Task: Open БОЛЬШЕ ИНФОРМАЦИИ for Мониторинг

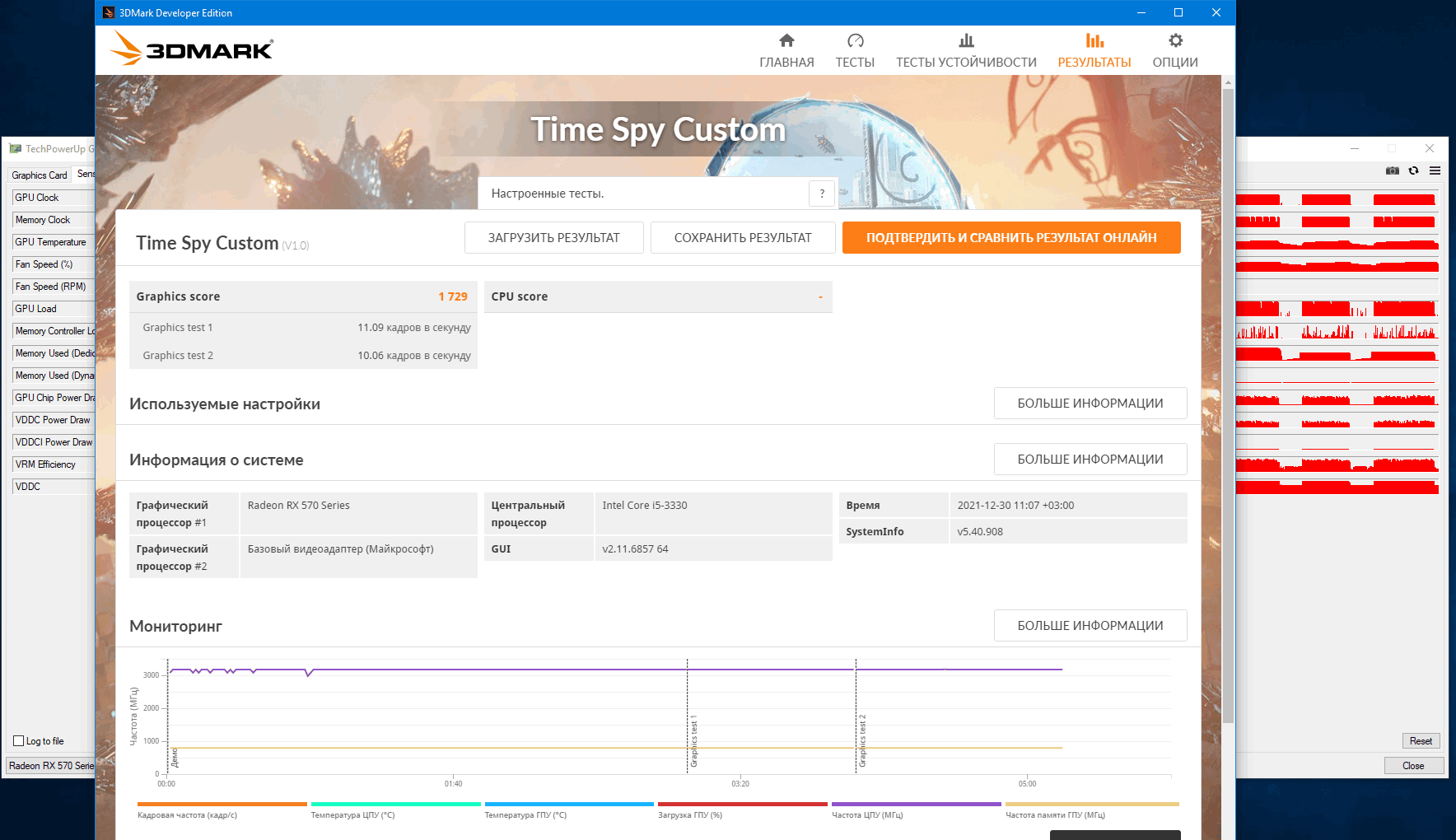Action: 1090,626
